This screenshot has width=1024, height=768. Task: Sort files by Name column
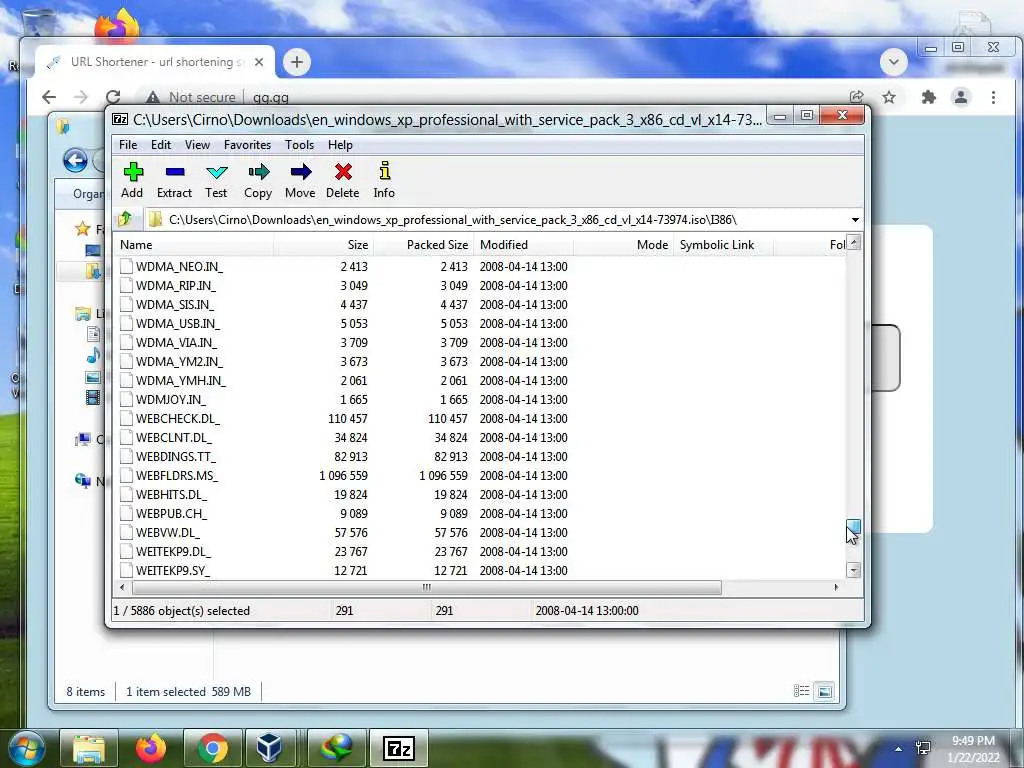[x=194, y=245]
